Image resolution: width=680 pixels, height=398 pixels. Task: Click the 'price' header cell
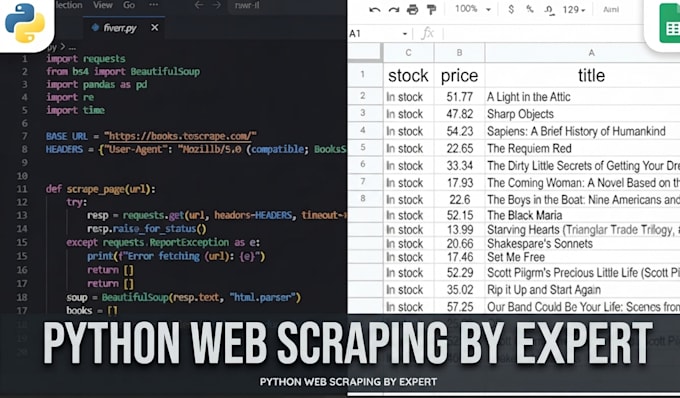pyautogui.click(x=459, y=75)
